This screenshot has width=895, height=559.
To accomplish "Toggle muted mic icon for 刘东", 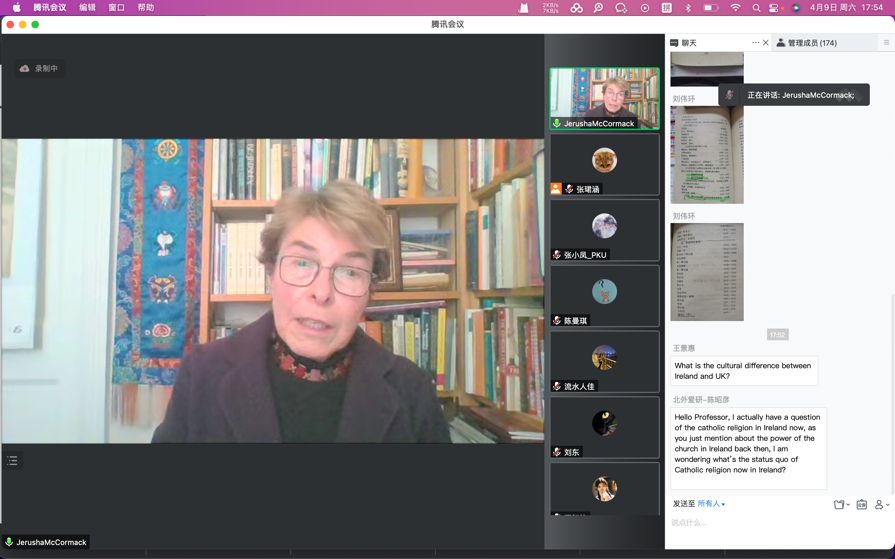I will (557, 452).
